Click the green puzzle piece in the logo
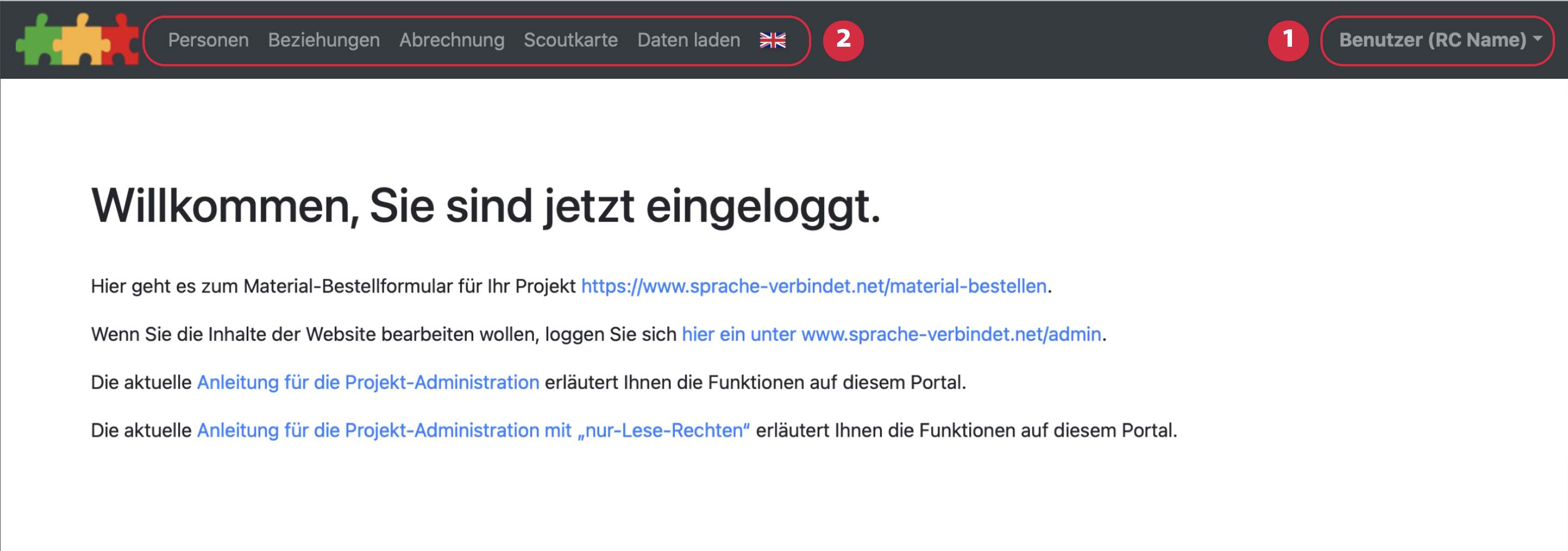Image resolution: width=1568 pixels, height=551 pixels. pos(36,41)
